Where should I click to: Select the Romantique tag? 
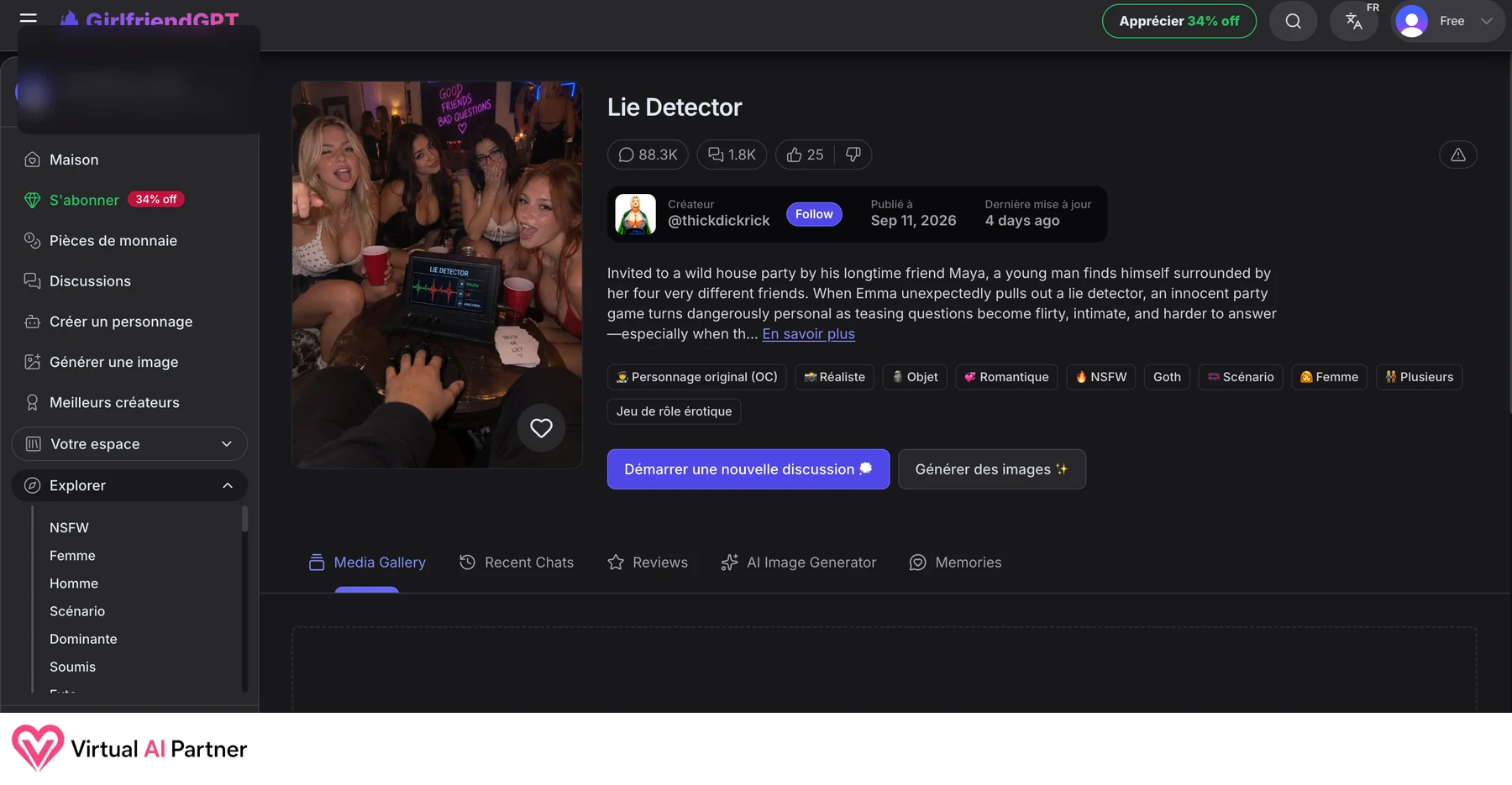[x=1006, y=377]
